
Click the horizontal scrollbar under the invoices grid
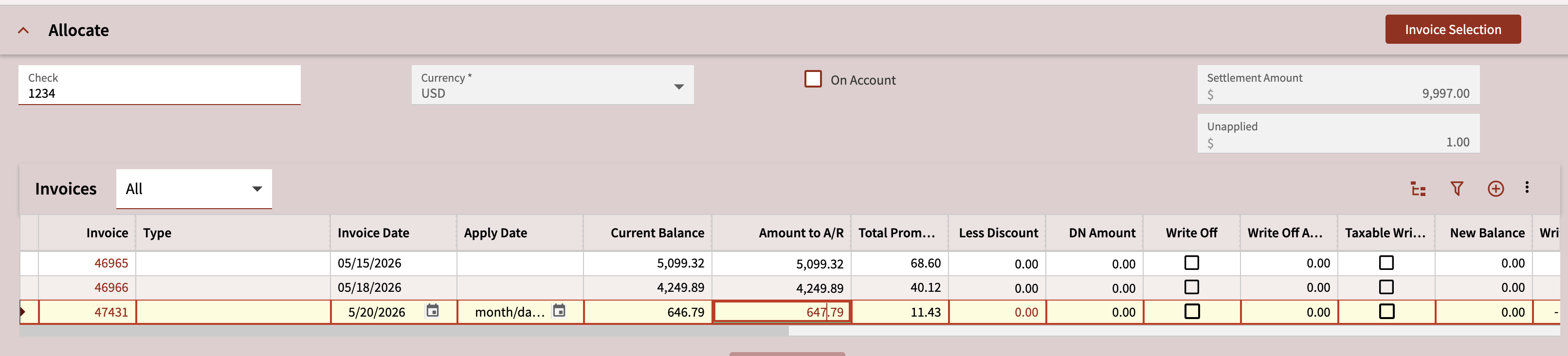pos(404,331)
